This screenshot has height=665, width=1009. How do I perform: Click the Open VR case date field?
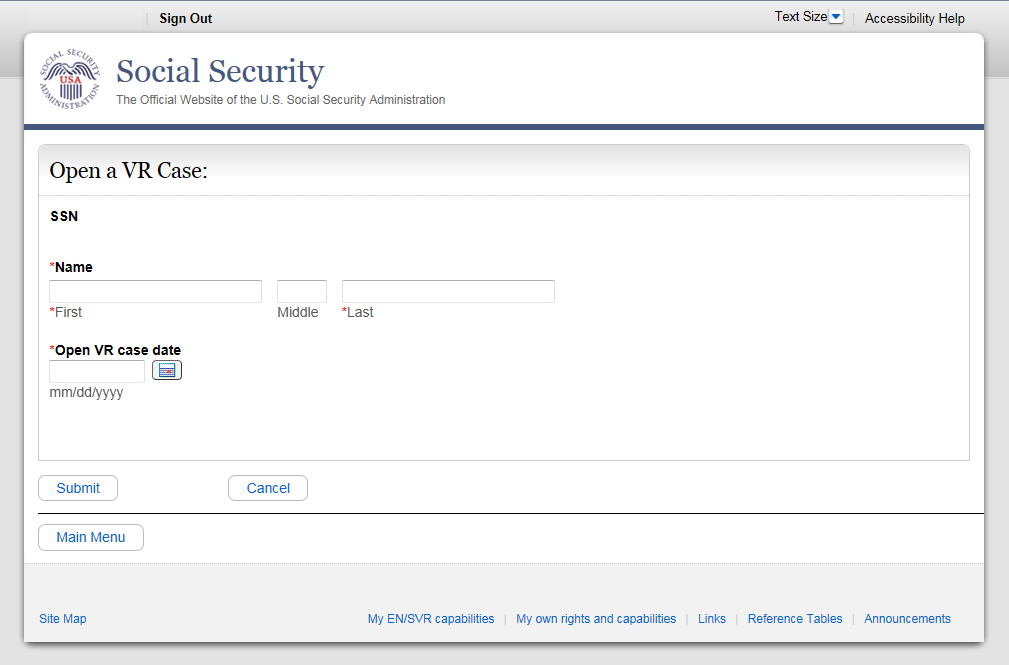97,371
